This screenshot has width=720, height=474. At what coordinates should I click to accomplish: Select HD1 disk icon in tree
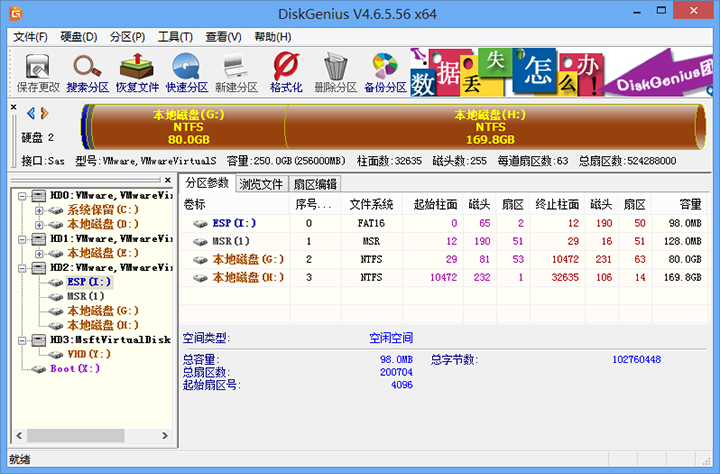click(x=39, y=239)
